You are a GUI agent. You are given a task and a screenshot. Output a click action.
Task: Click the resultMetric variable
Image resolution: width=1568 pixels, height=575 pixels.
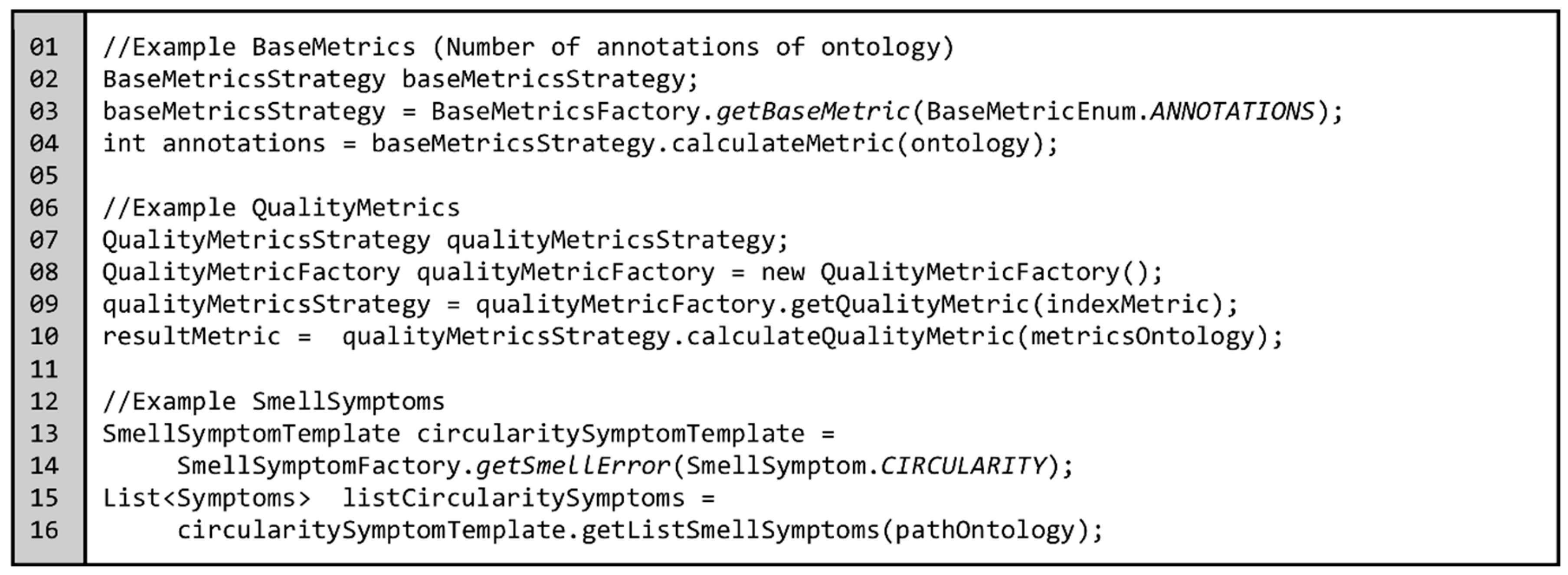pos(191,337)
